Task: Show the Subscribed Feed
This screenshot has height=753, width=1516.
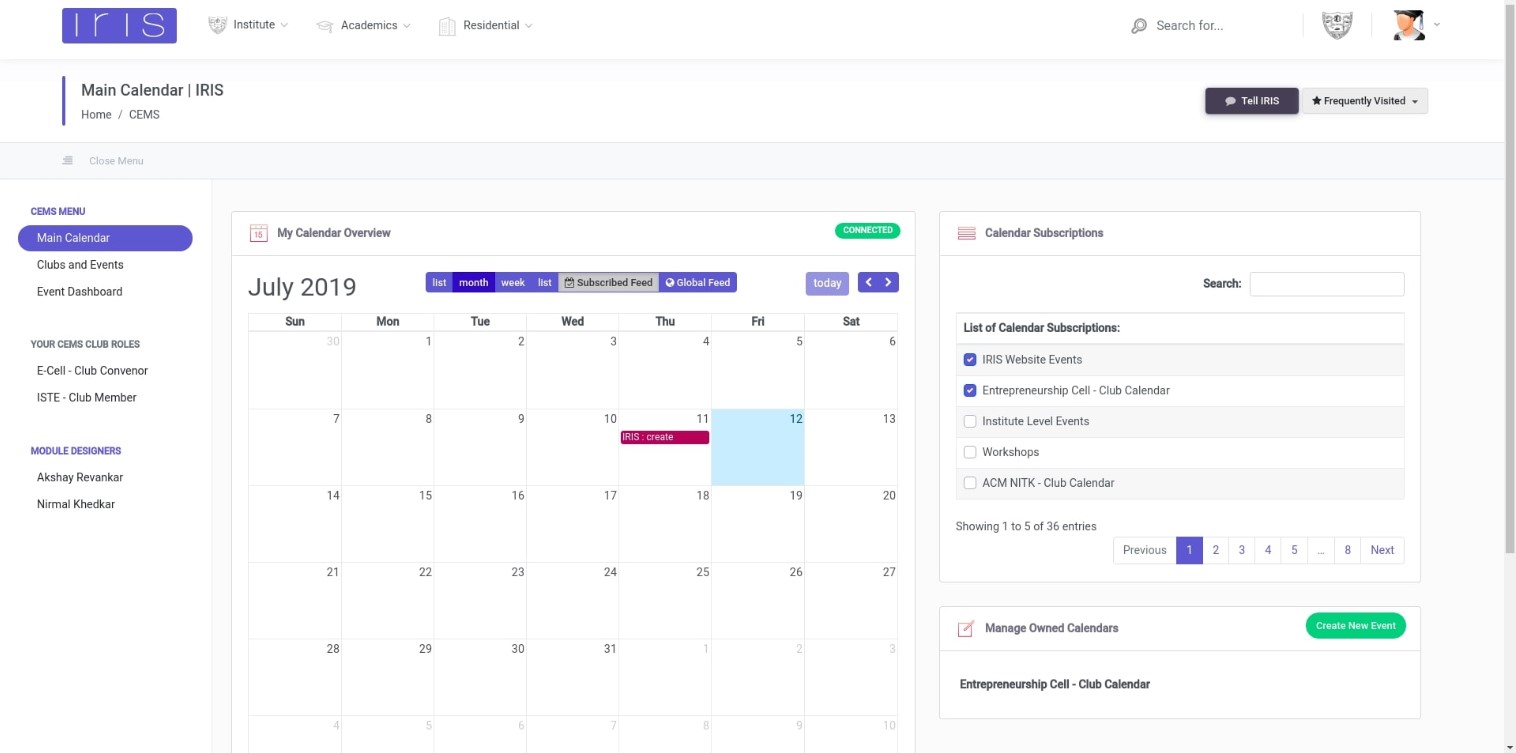Action: (608, 283)
